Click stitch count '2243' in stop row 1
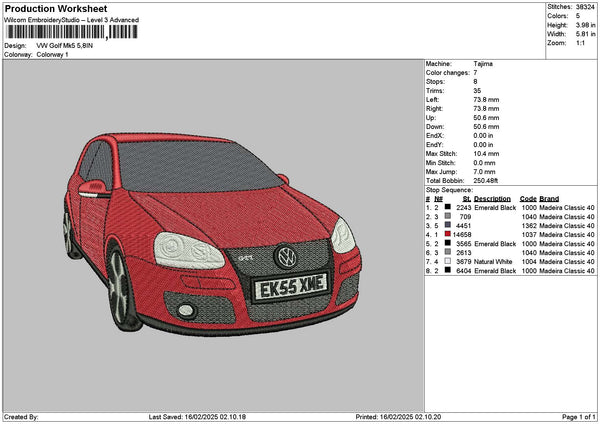 click(x=463, y=207)
